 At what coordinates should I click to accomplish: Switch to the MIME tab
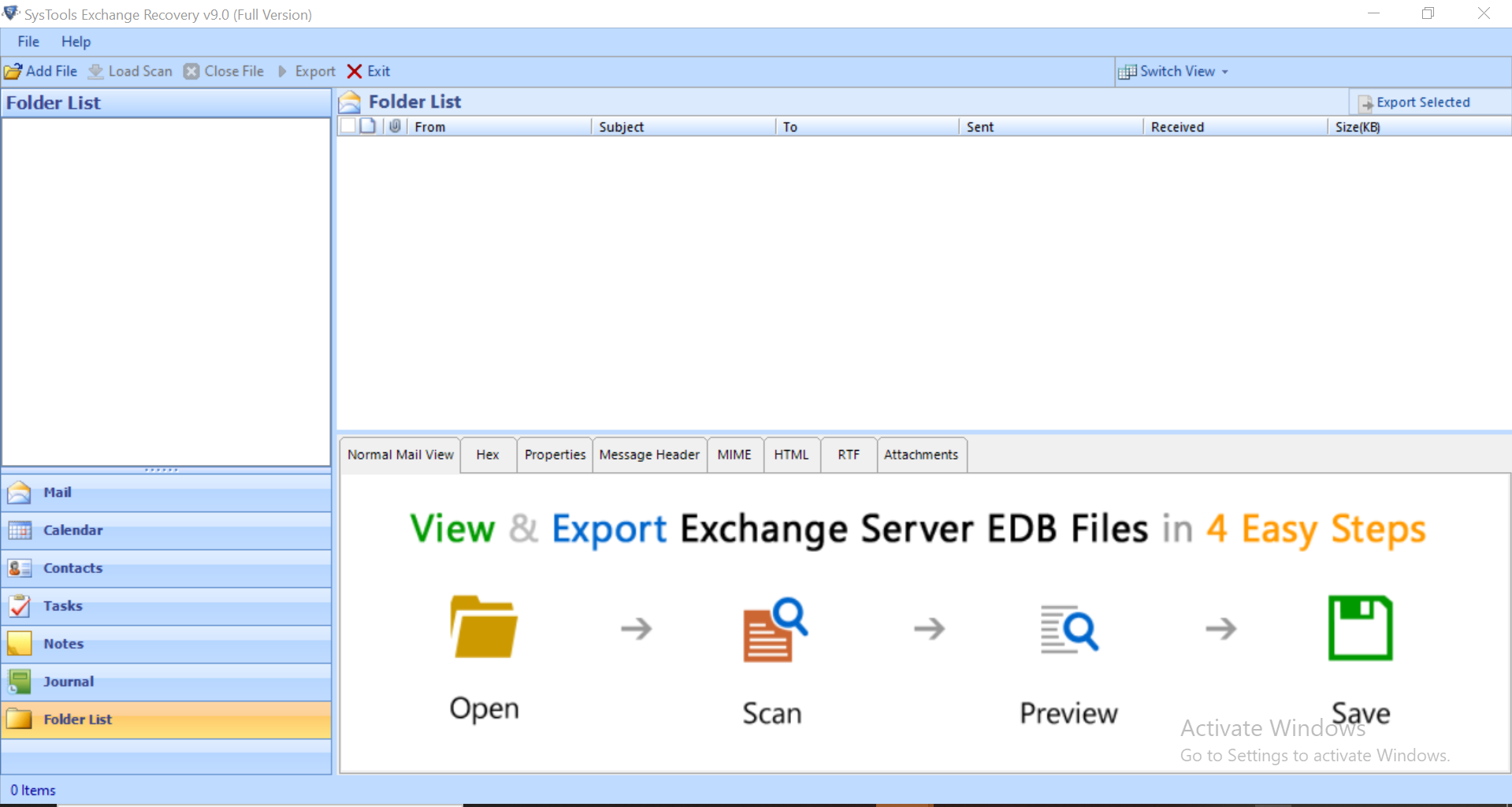coord(734,455)
